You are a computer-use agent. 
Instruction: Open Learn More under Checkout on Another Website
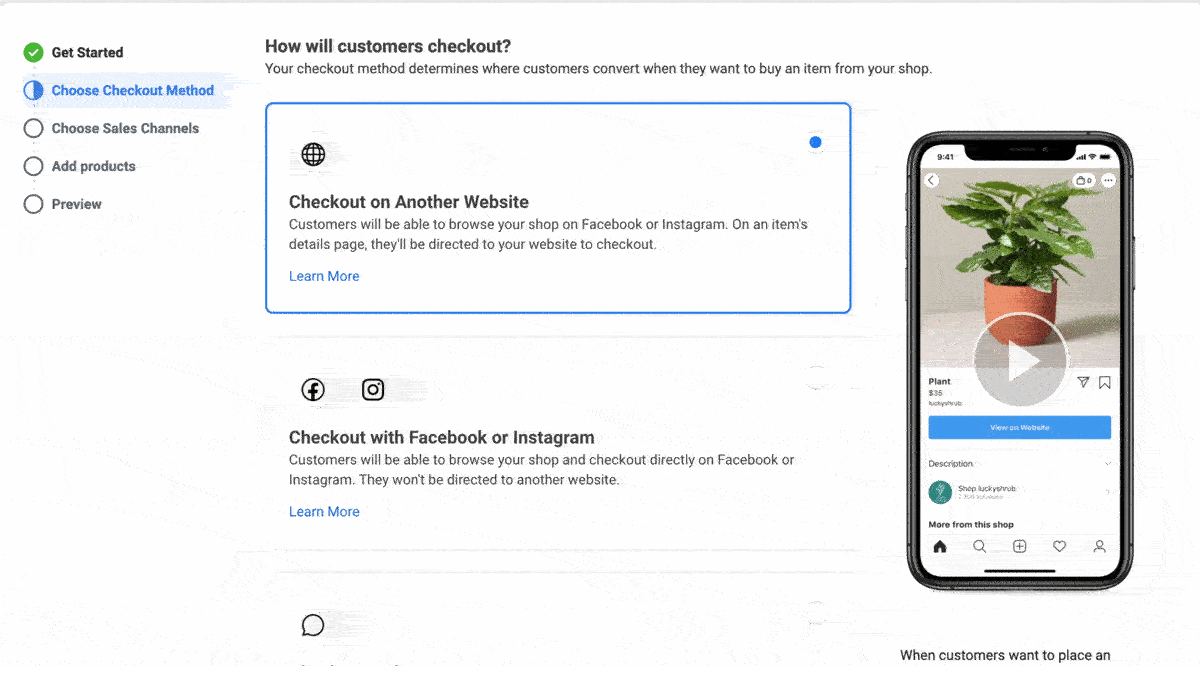(324, 276)
